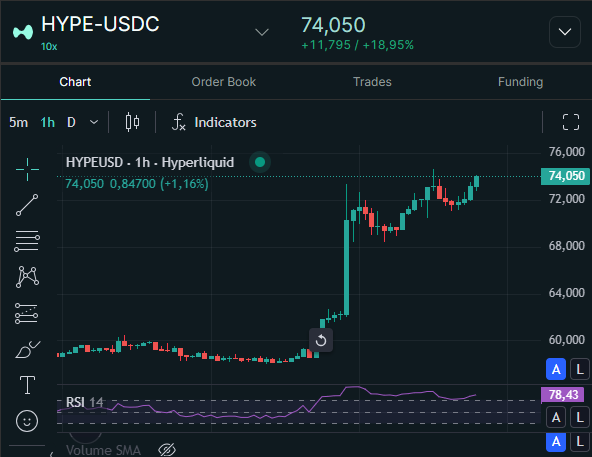592x457 pixels.
Task: Reset the chart view with undo arrow
Action: (321, 340)
